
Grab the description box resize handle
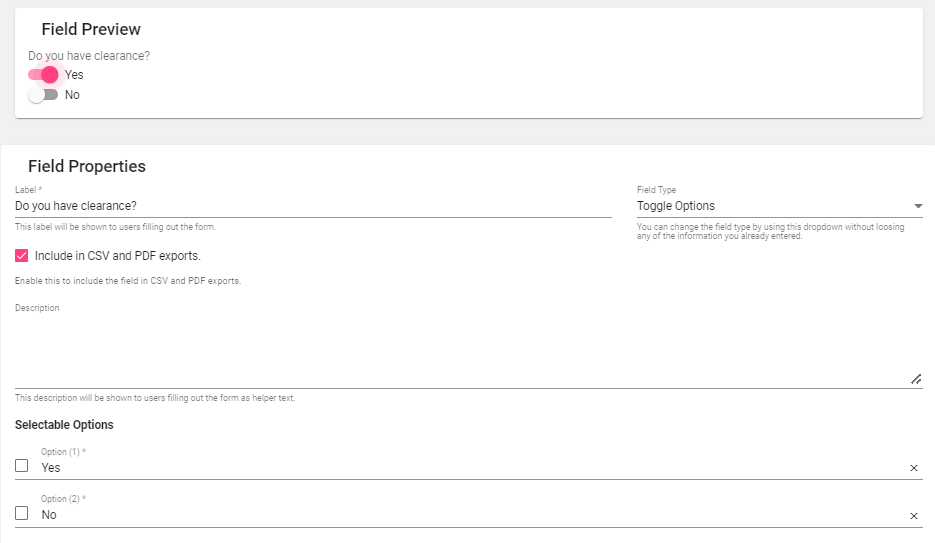917,379
